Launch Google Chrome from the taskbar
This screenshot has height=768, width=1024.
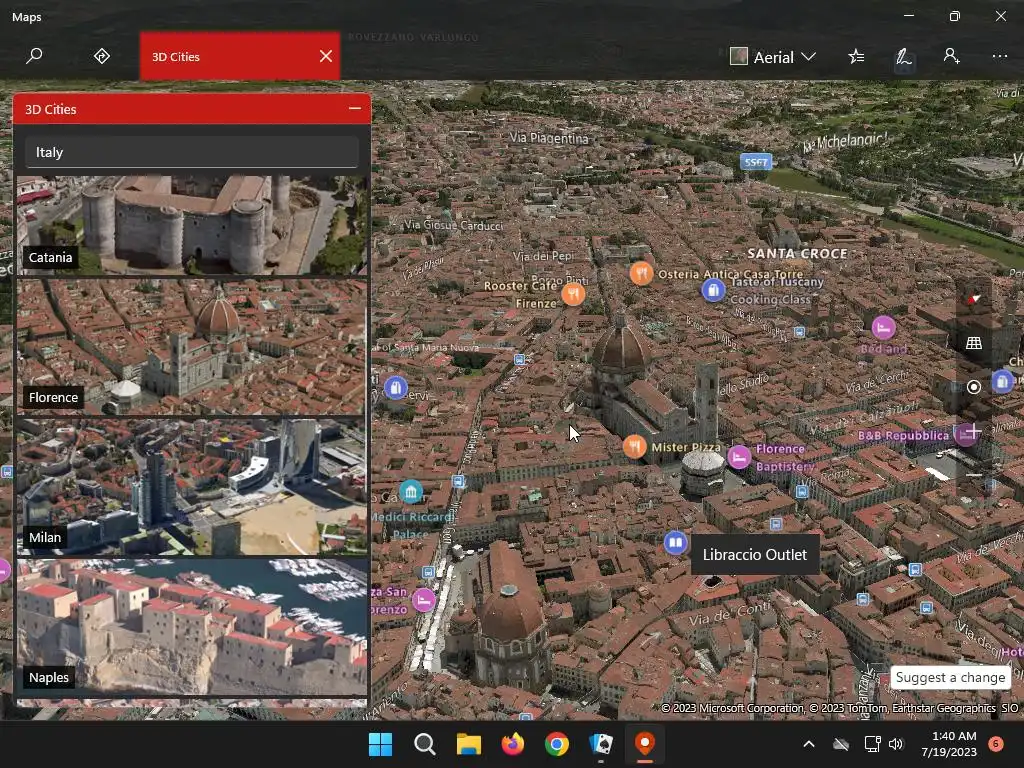point(556,744)
